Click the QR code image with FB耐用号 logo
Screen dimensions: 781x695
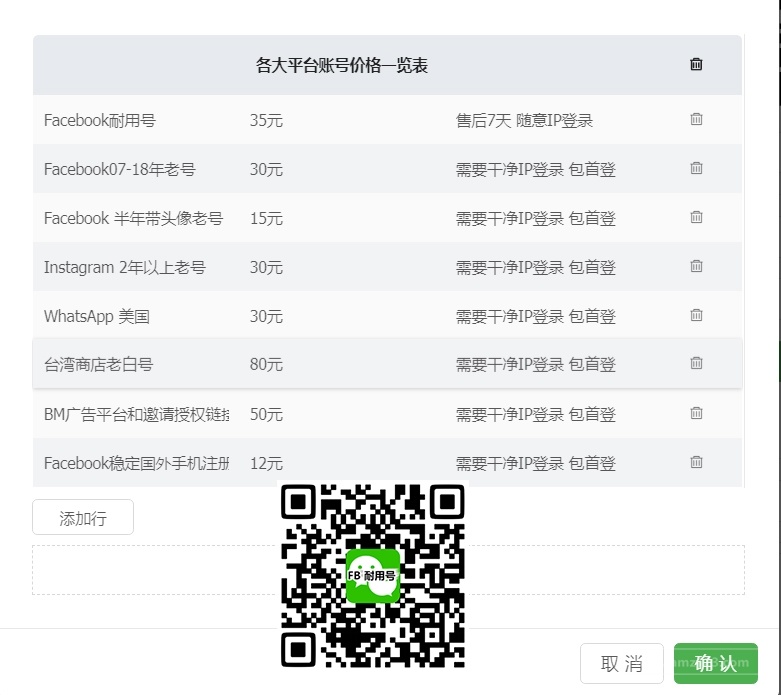tap(373, 575)
